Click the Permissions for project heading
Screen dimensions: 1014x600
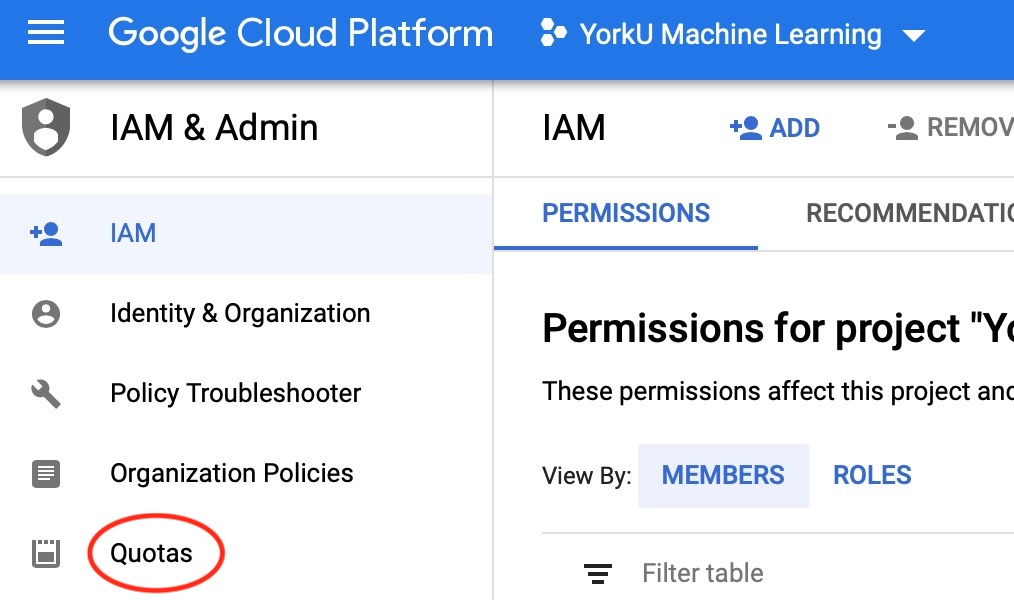point(778,328)
